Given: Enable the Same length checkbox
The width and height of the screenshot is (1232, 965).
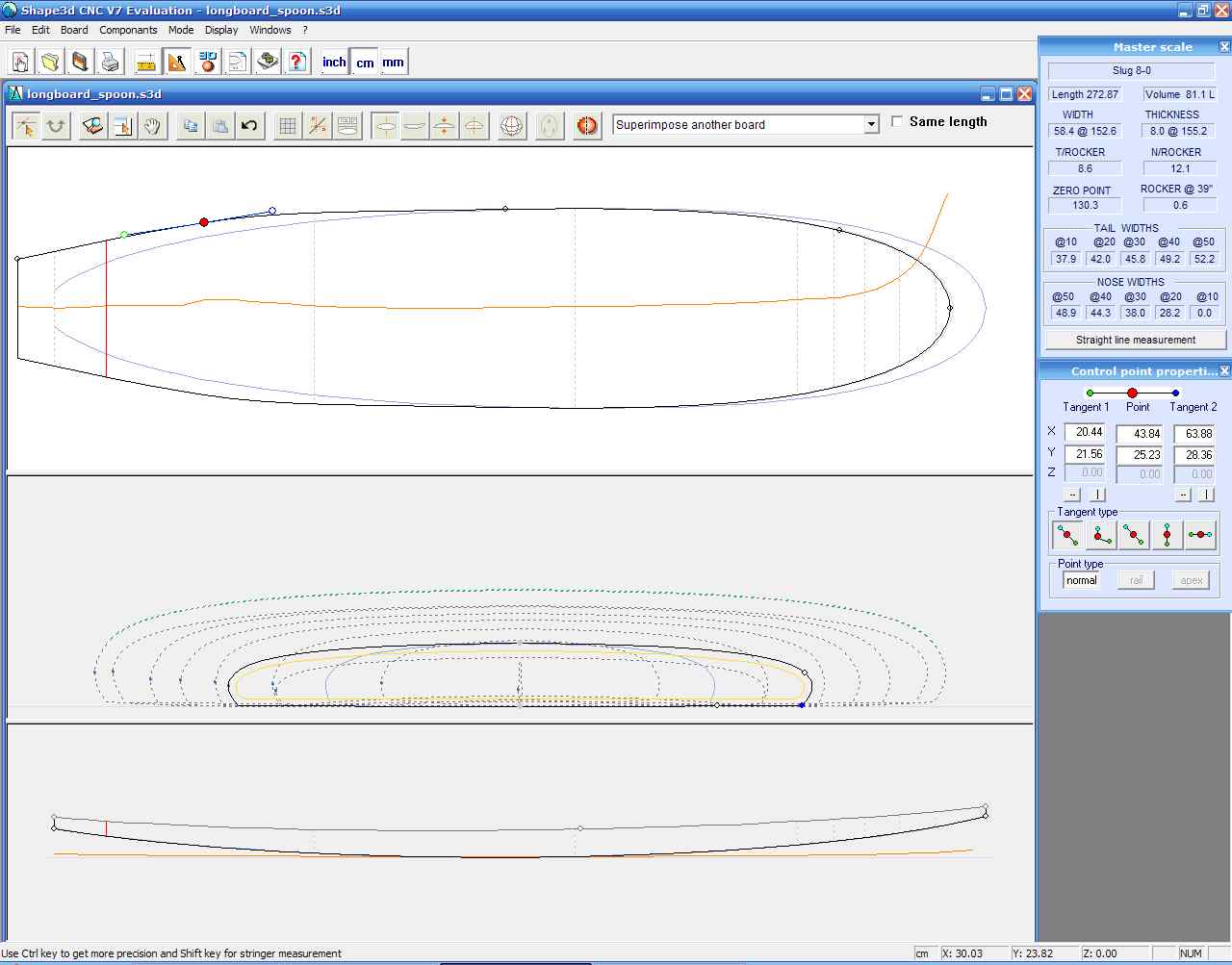Looking at the screenshot, I should [x=897, y=121].
